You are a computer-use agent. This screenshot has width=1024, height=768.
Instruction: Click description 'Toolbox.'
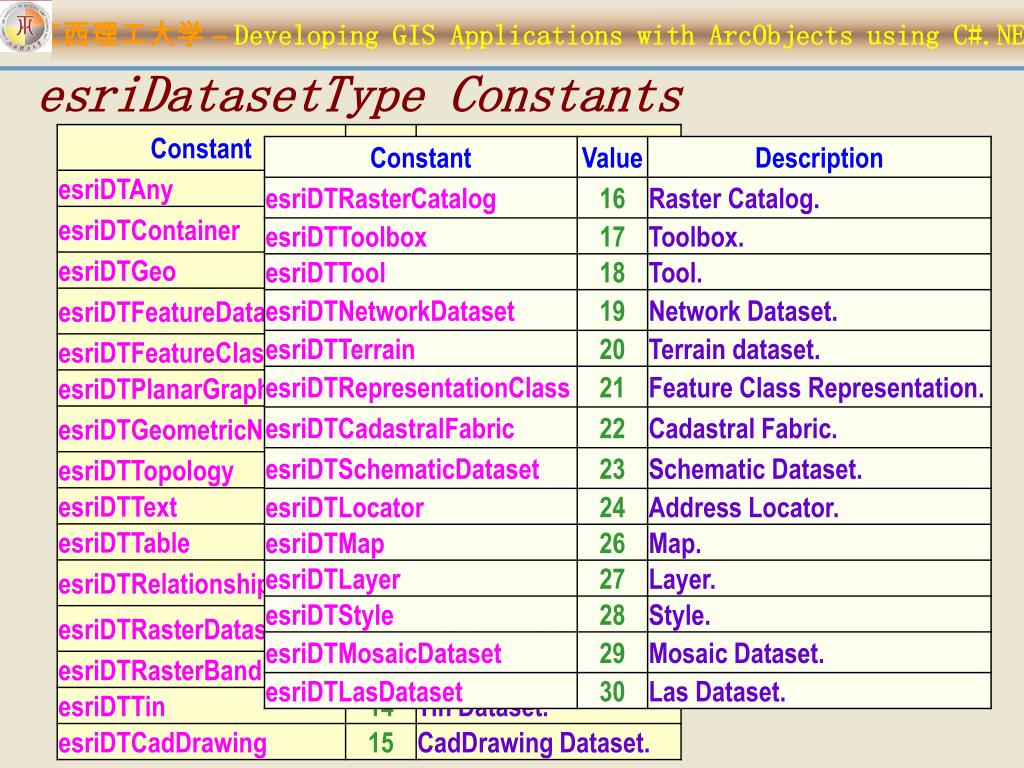[x=696, y=237]
